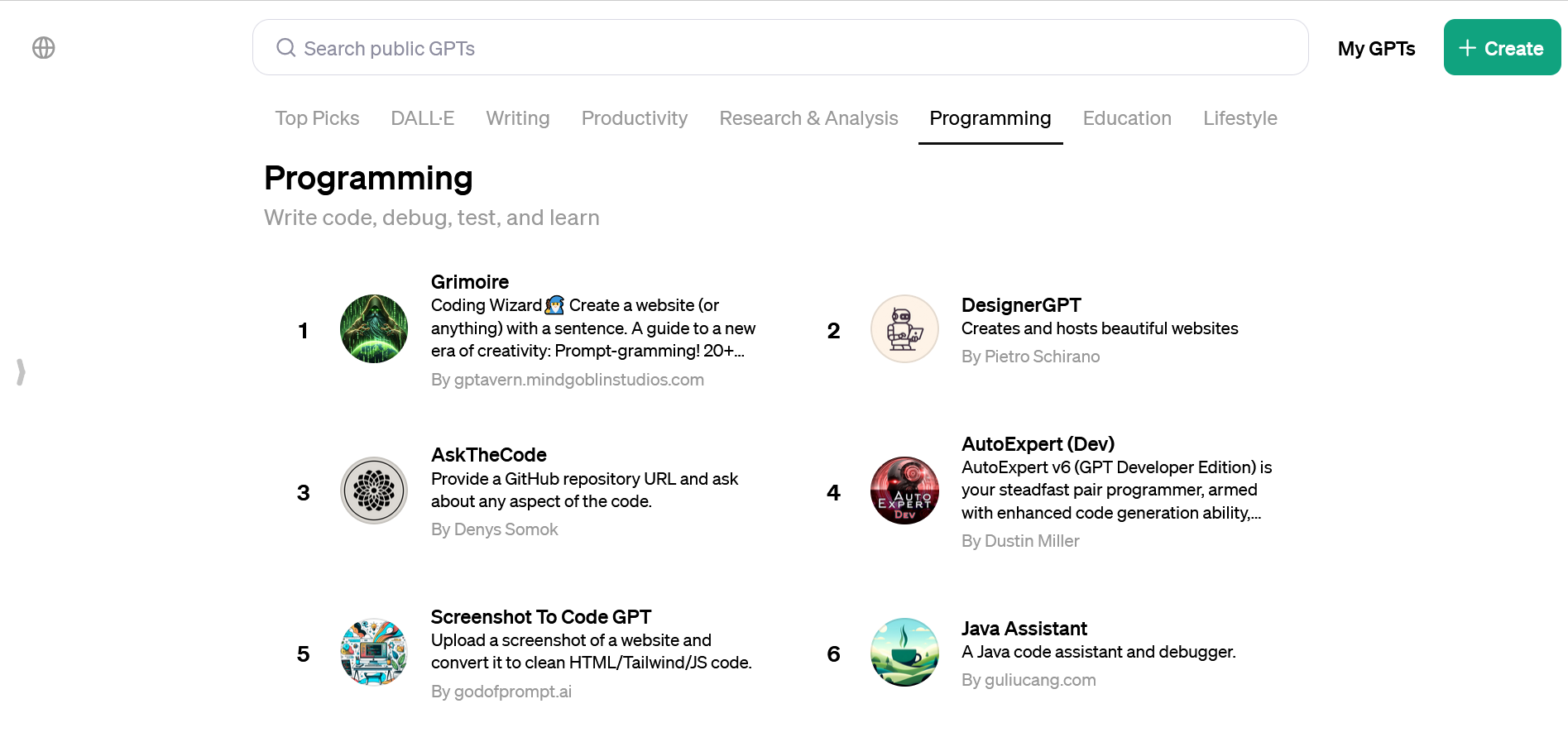Image resolution: width=1568 pixels, height=742 pixels.
Task: Open the AutoExpert Dev avatar
Action: click(904, 491)
